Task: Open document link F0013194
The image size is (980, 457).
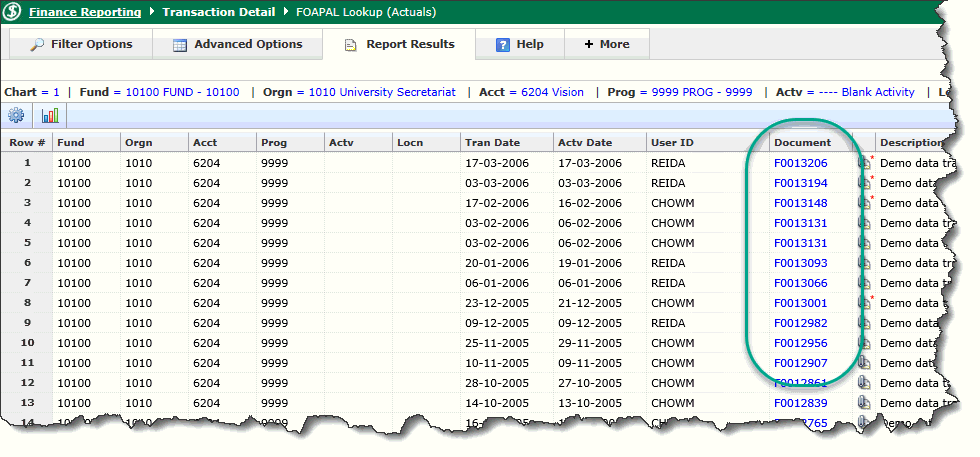Action: (x=800, y=182)
